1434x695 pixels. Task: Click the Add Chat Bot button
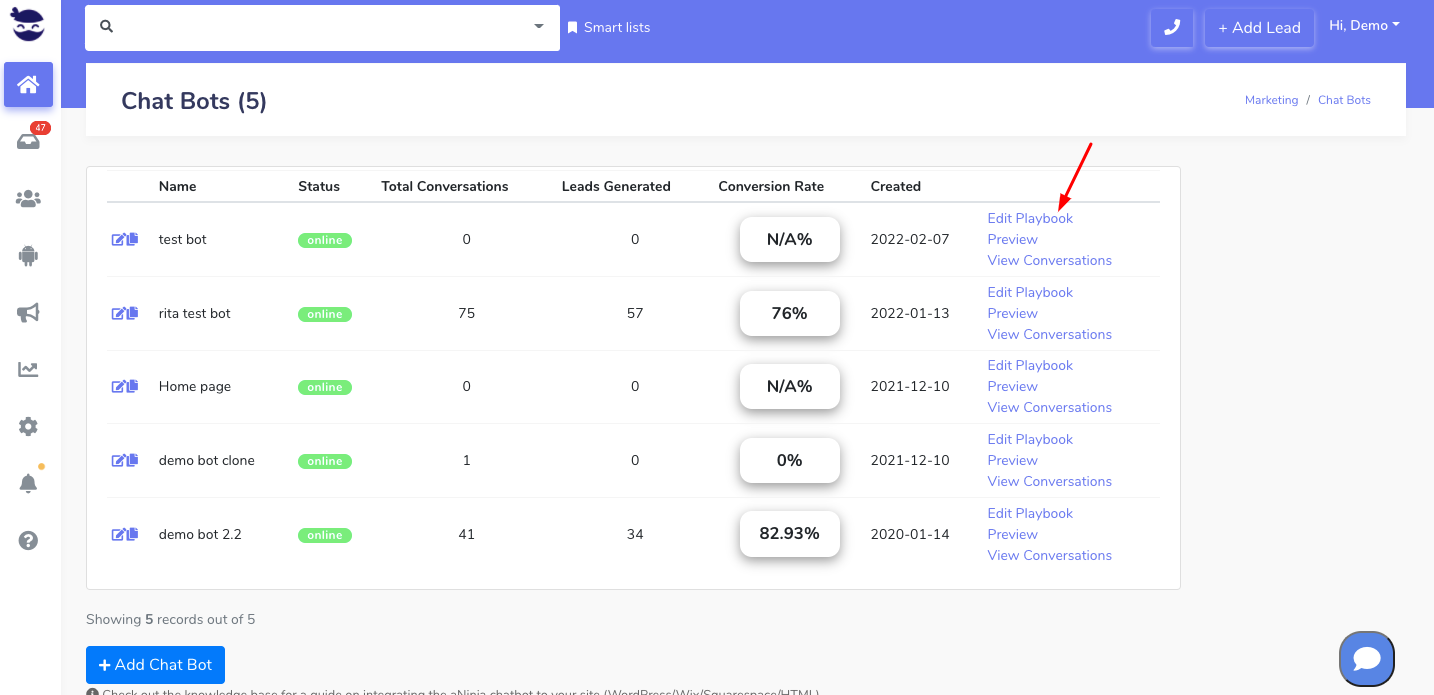tap(155, 665)
